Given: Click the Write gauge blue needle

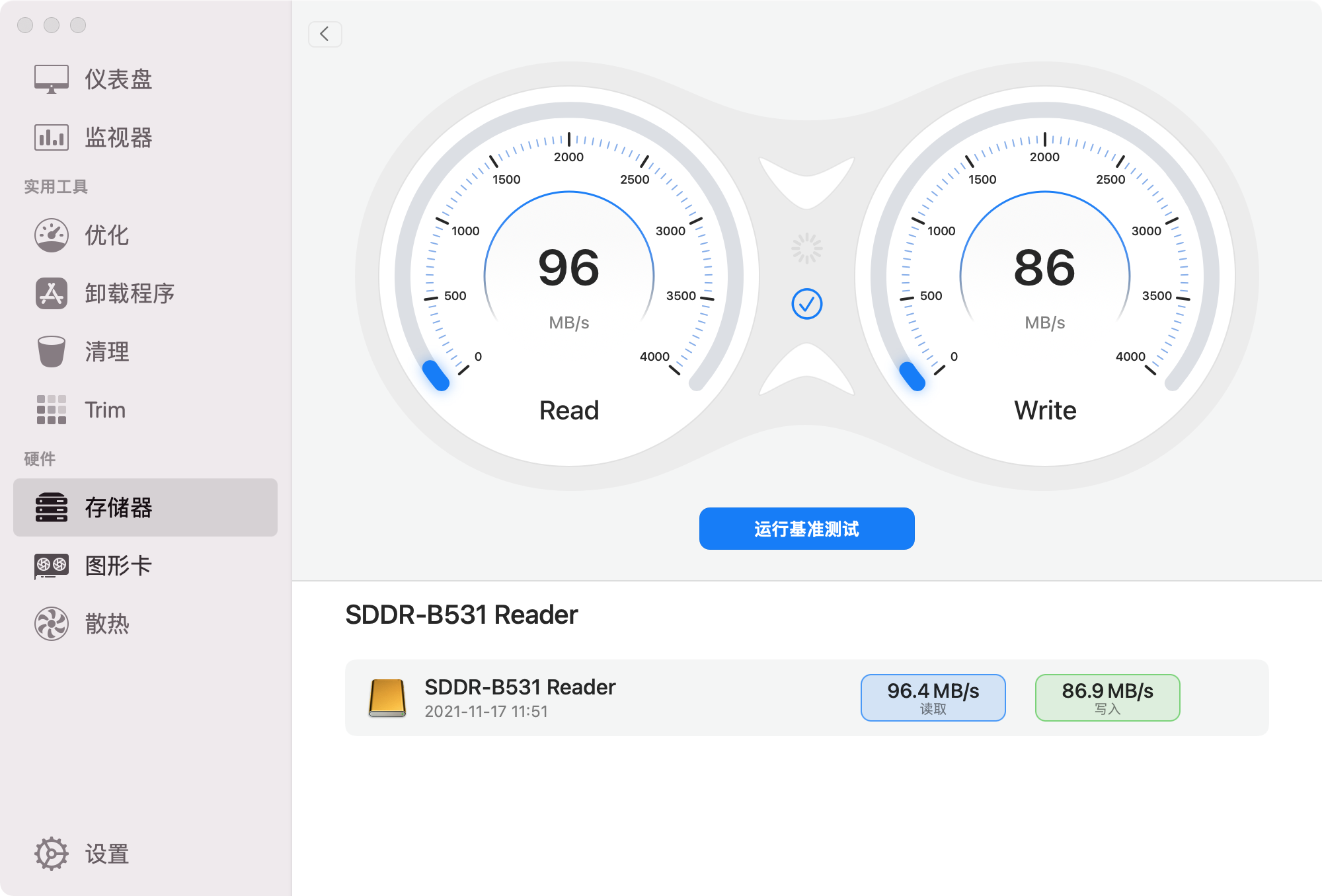Looking at the screenshot, I should pyautogui.click(x=912, y=376).
